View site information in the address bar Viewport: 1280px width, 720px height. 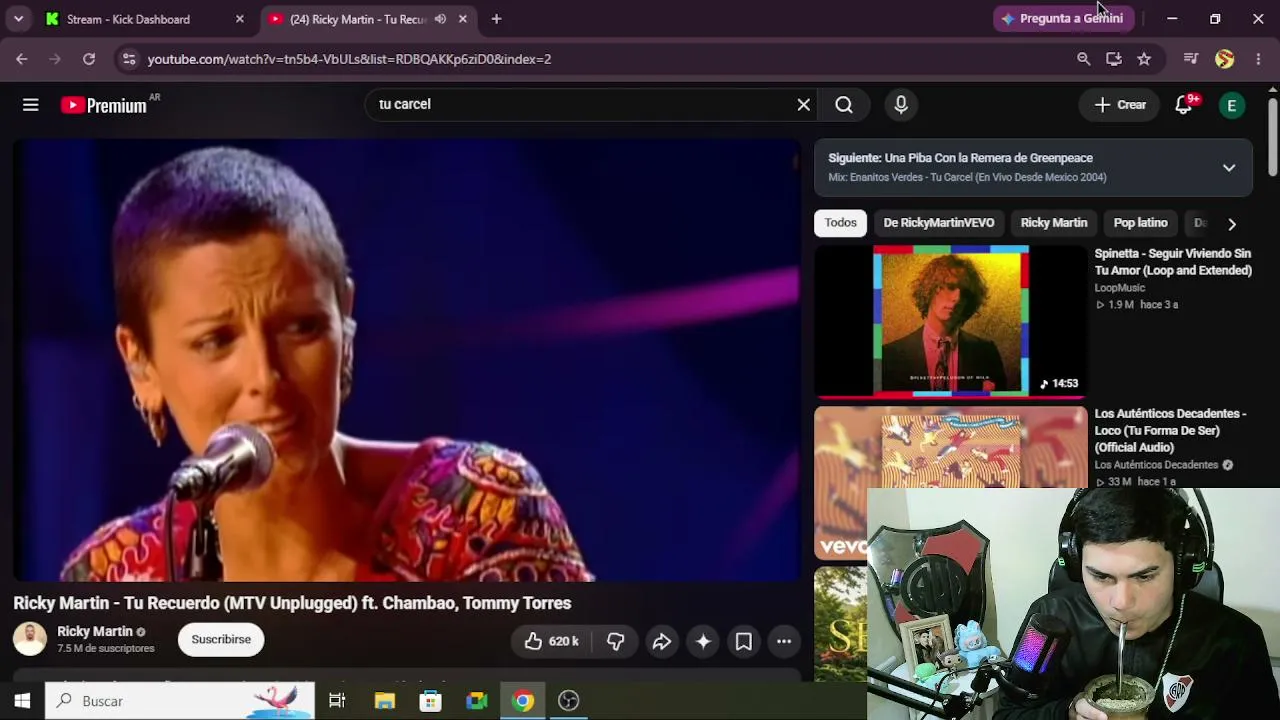click(129, 59)
